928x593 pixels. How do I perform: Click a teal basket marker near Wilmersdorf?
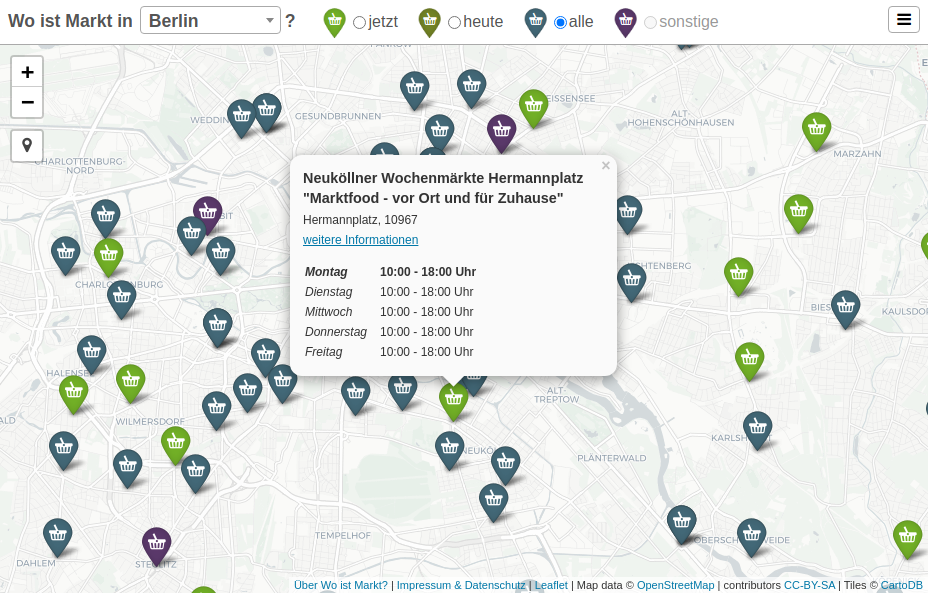(x=217, y=408)
